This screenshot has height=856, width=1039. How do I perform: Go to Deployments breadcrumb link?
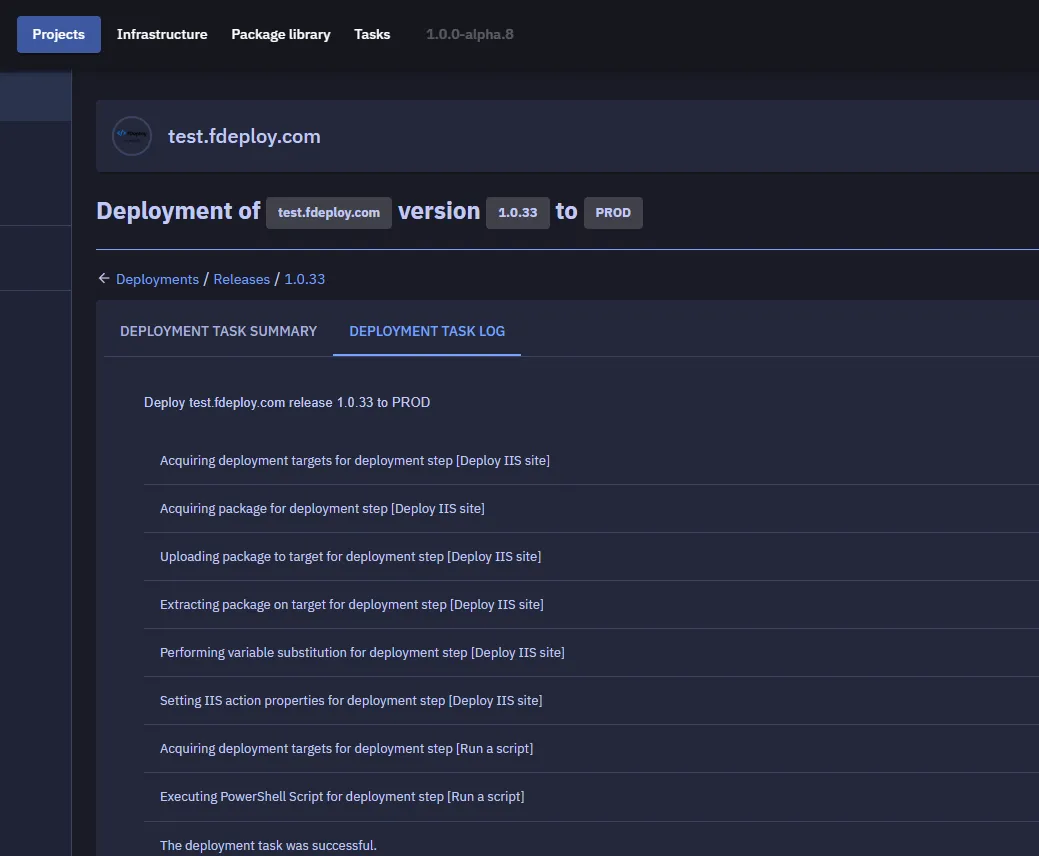[158, 279]
